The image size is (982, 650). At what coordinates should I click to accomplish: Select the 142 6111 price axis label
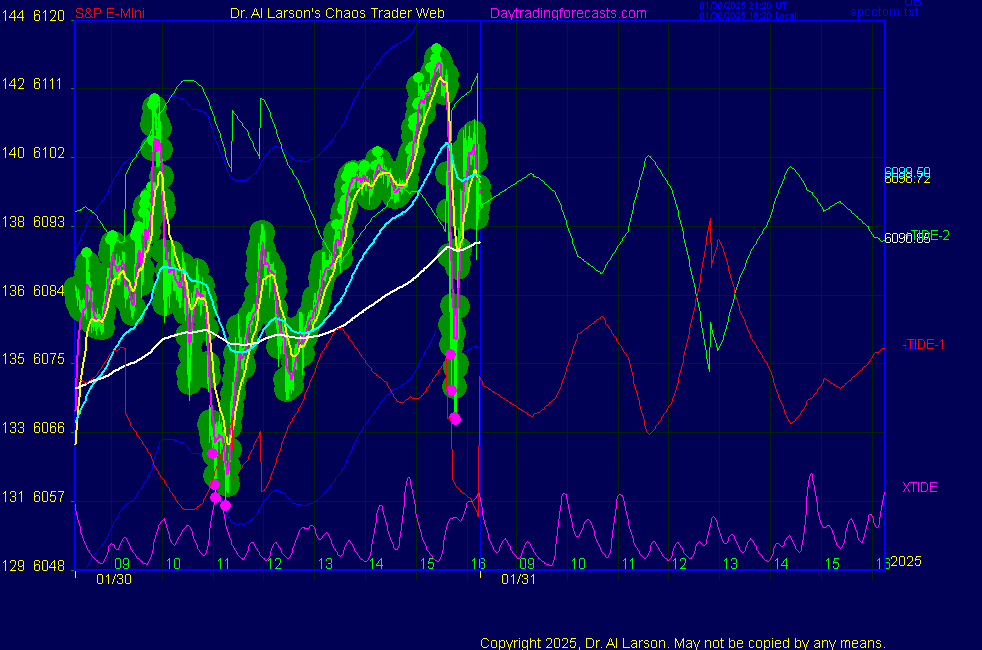[x=32, y=85]
